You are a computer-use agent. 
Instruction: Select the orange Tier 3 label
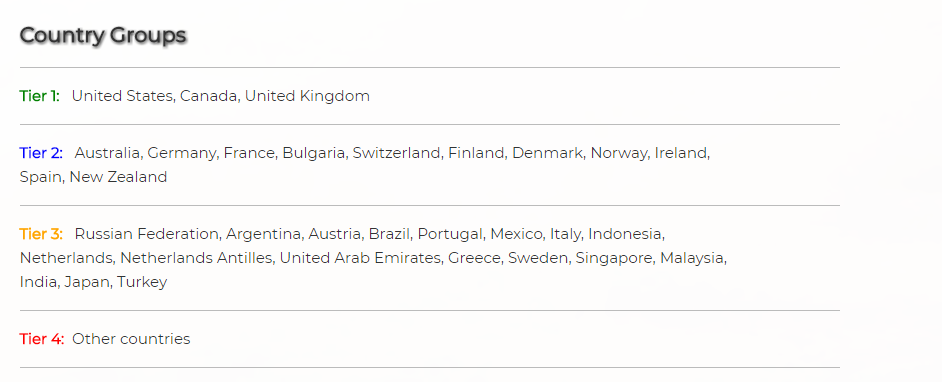coord(41,234)
